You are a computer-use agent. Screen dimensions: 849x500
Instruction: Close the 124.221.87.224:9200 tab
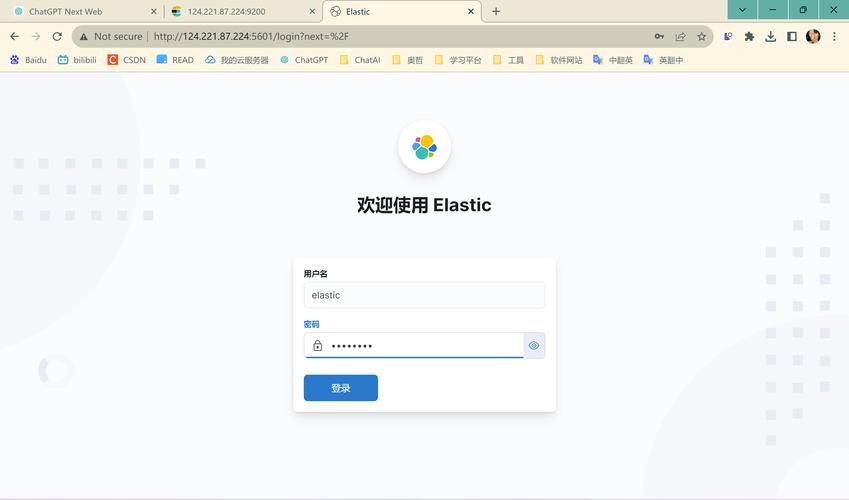[312, 11]
